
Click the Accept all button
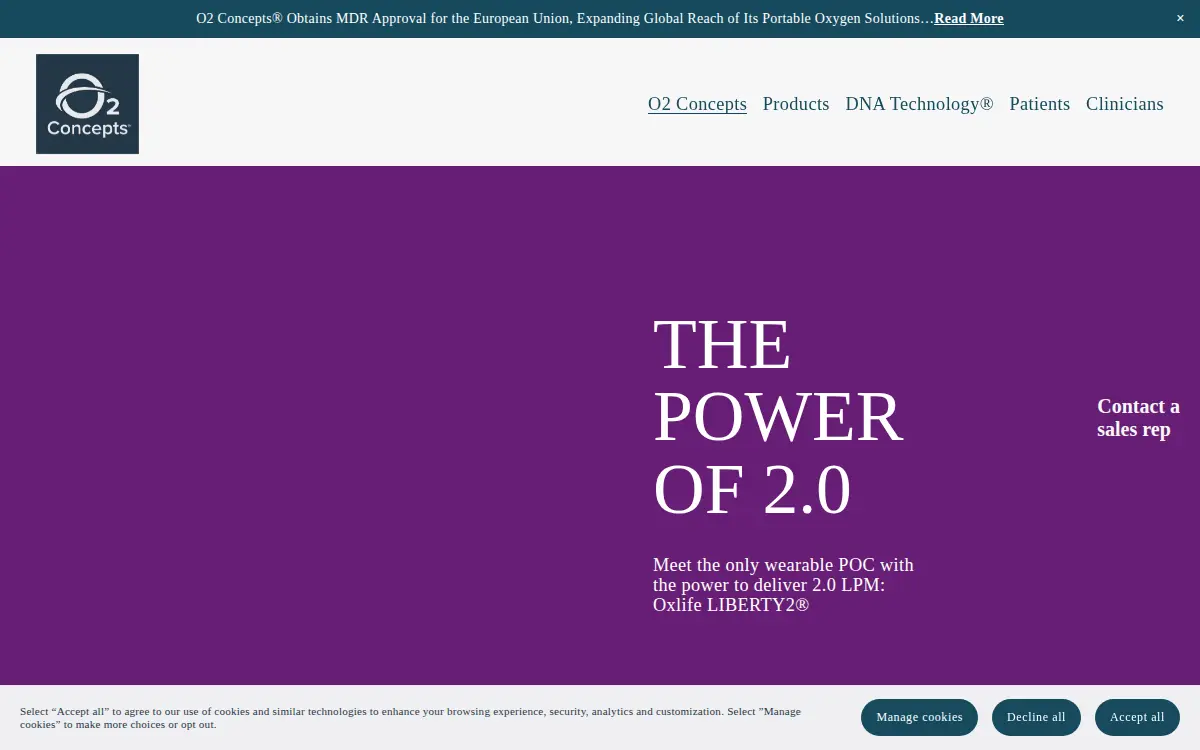point(1137,717)
